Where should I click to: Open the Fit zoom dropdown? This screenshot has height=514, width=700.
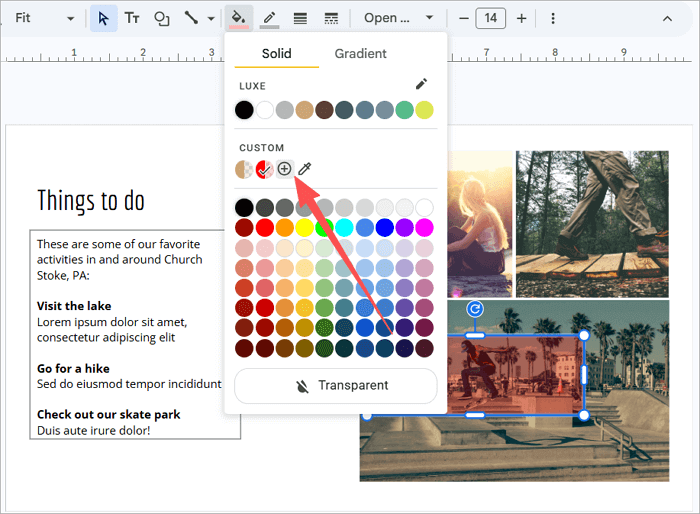[x=44, y=18]
